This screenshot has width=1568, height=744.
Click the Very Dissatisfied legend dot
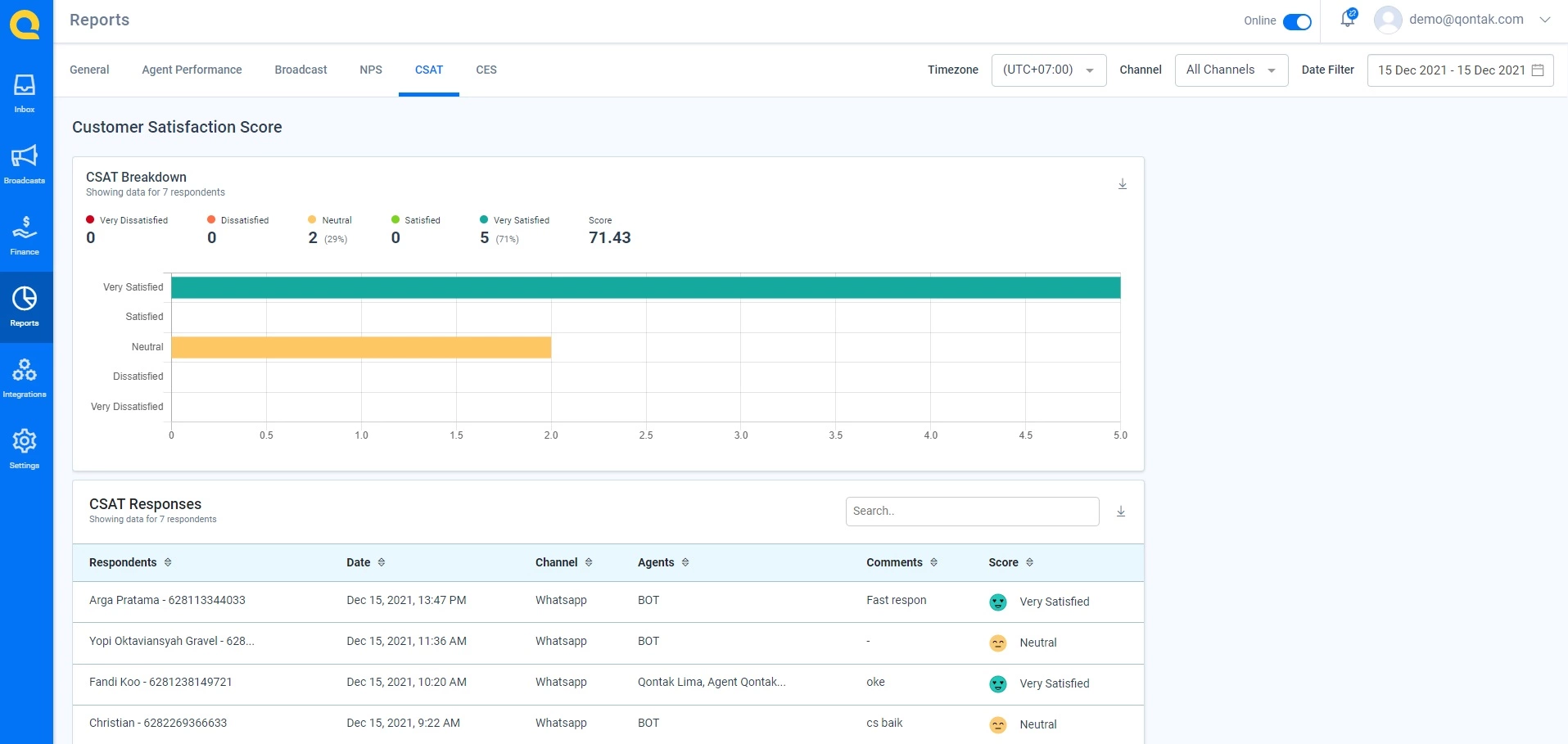click(x=90, y=219)
